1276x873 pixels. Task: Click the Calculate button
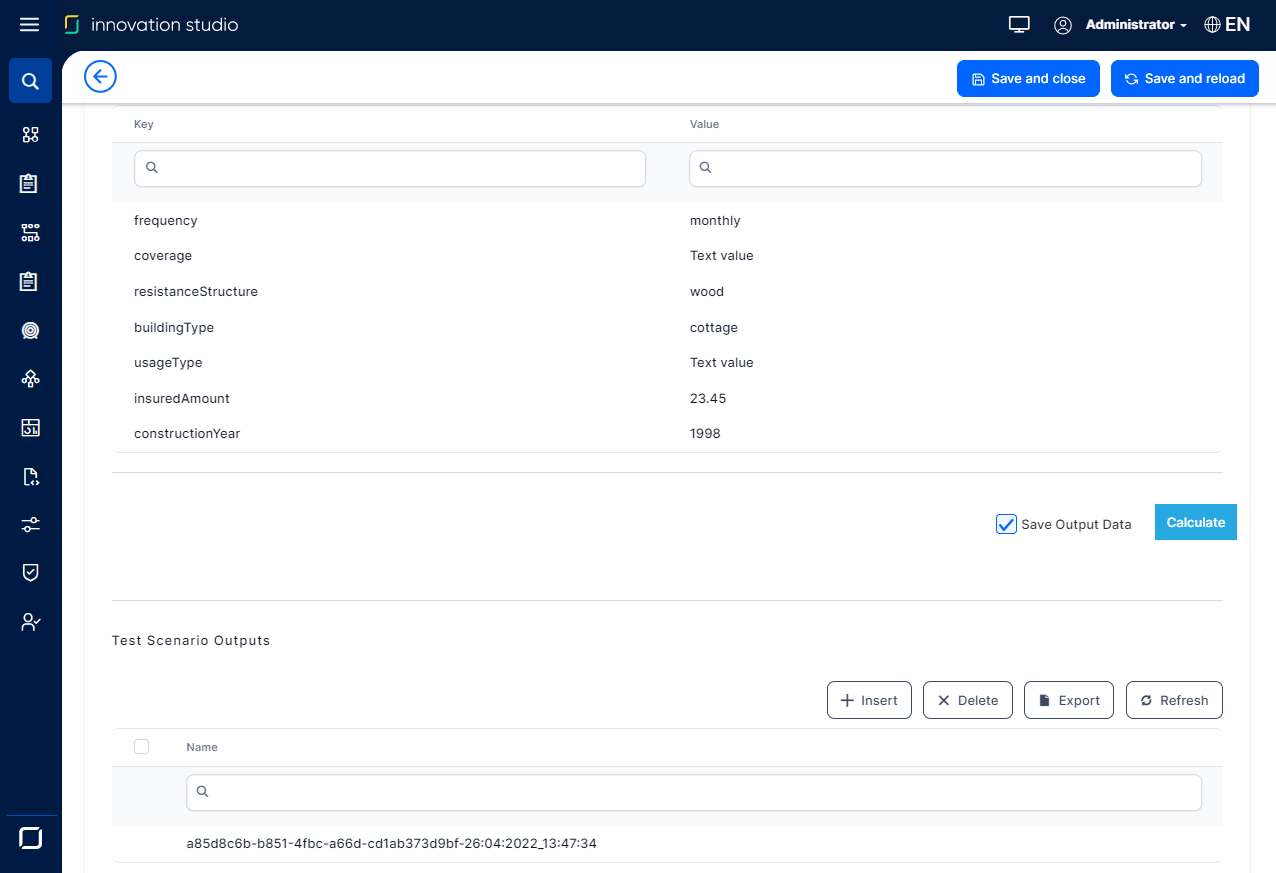point(1195,522)
